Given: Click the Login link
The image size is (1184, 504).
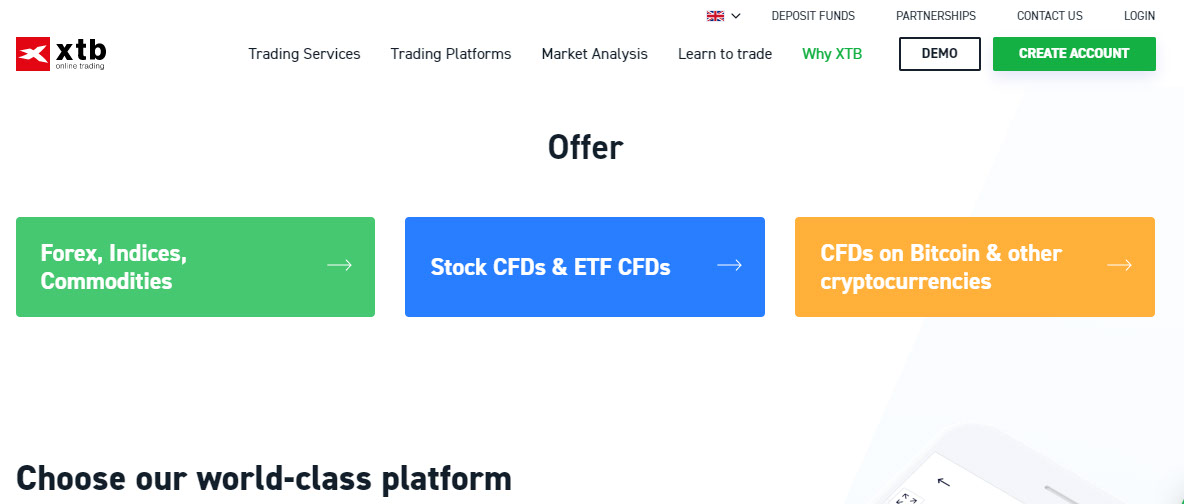Looking at the screenshot, I should 1139,16.
